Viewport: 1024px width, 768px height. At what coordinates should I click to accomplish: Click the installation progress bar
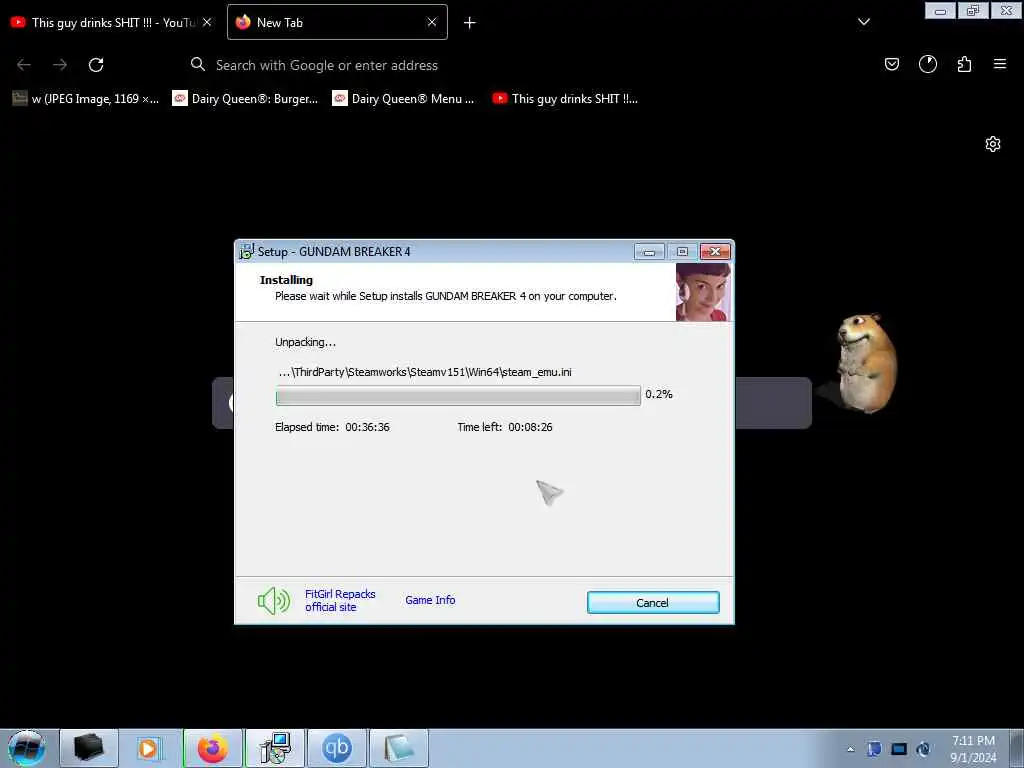coord(458,395)
